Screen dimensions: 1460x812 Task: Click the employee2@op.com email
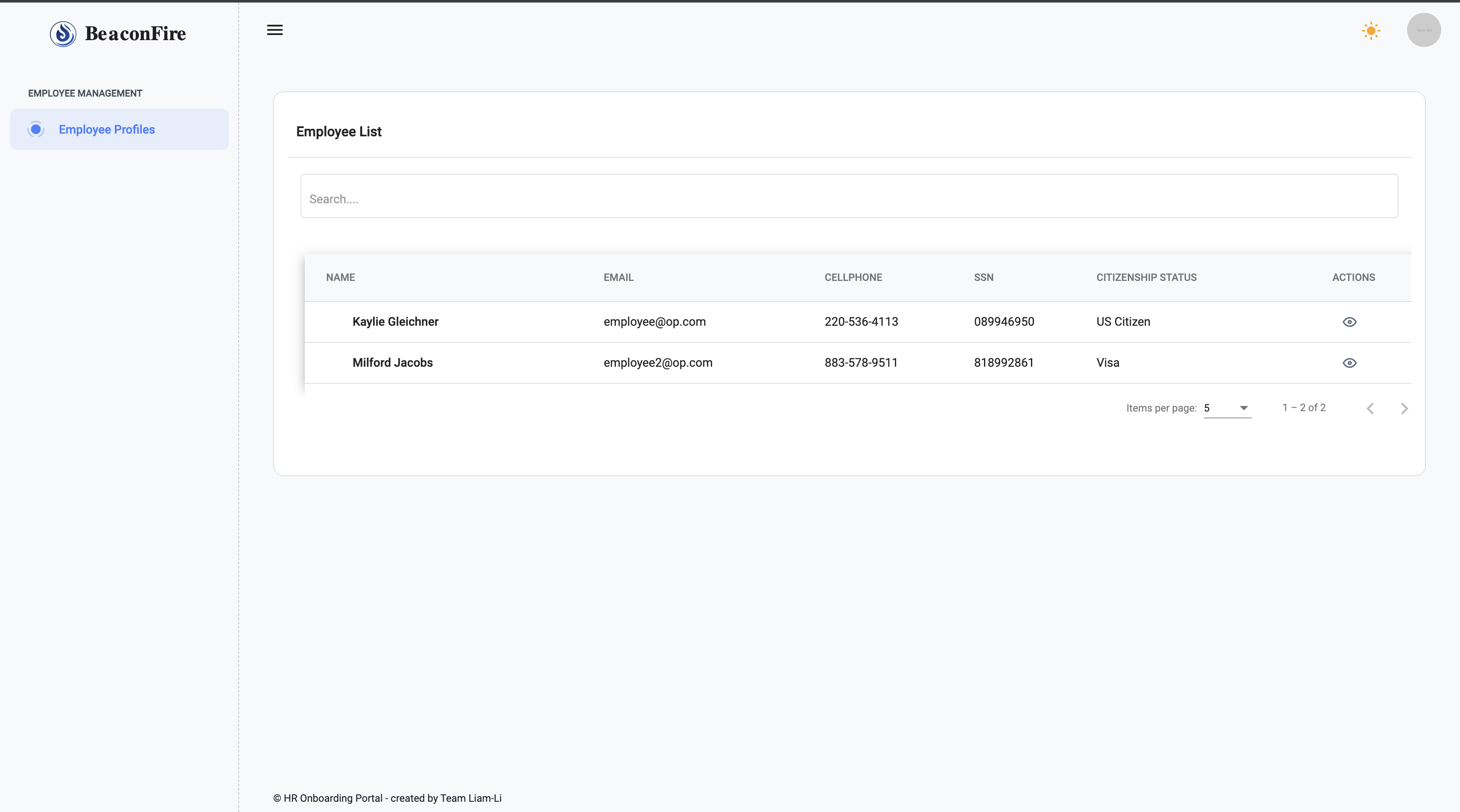point(657,362)
